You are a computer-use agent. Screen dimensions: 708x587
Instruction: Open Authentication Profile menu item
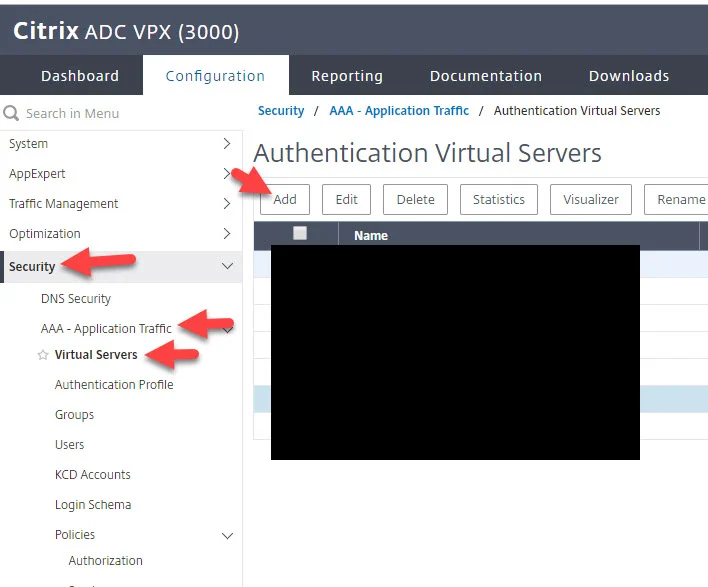click(x=114, y=384)
